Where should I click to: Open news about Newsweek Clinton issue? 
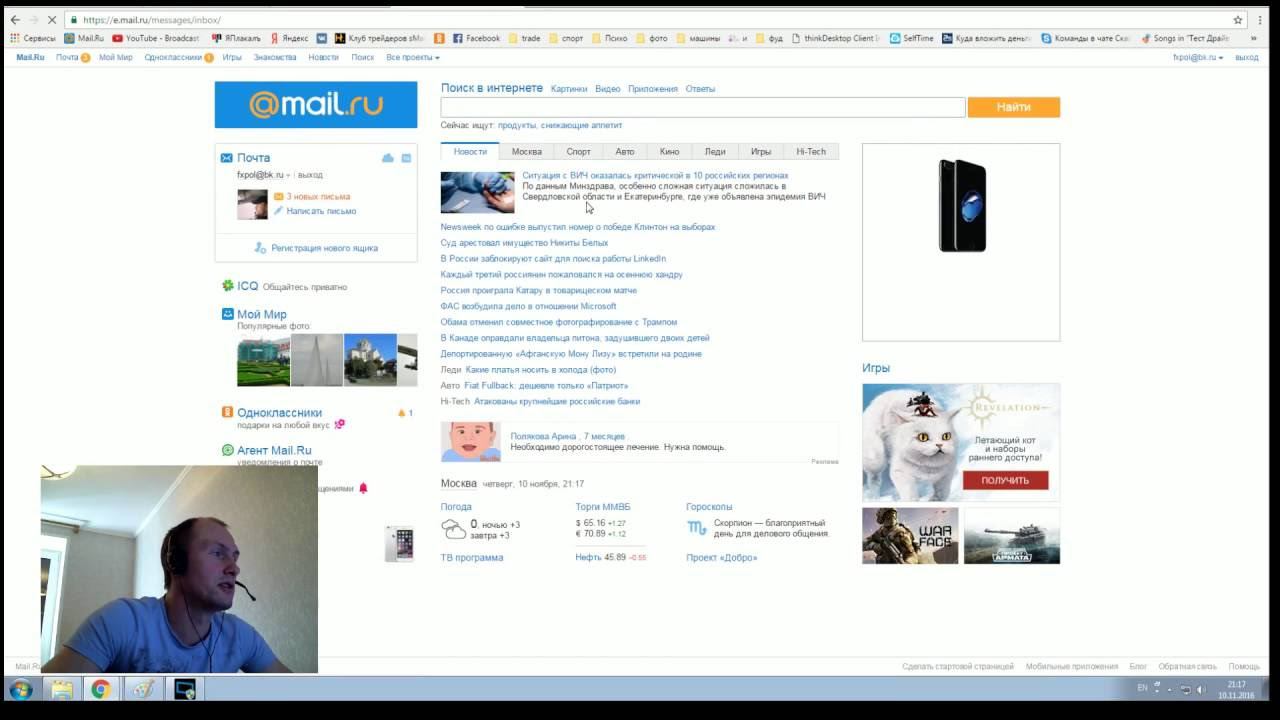pos(578,227)
